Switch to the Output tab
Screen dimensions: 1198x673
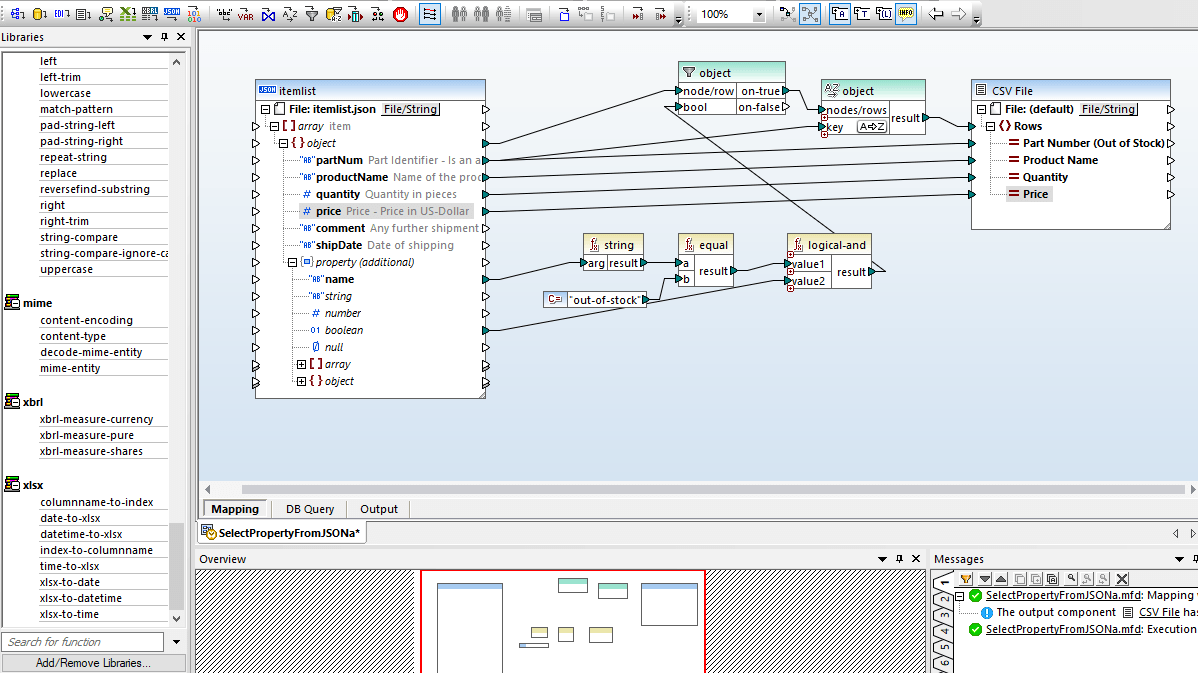pos(378,509)
